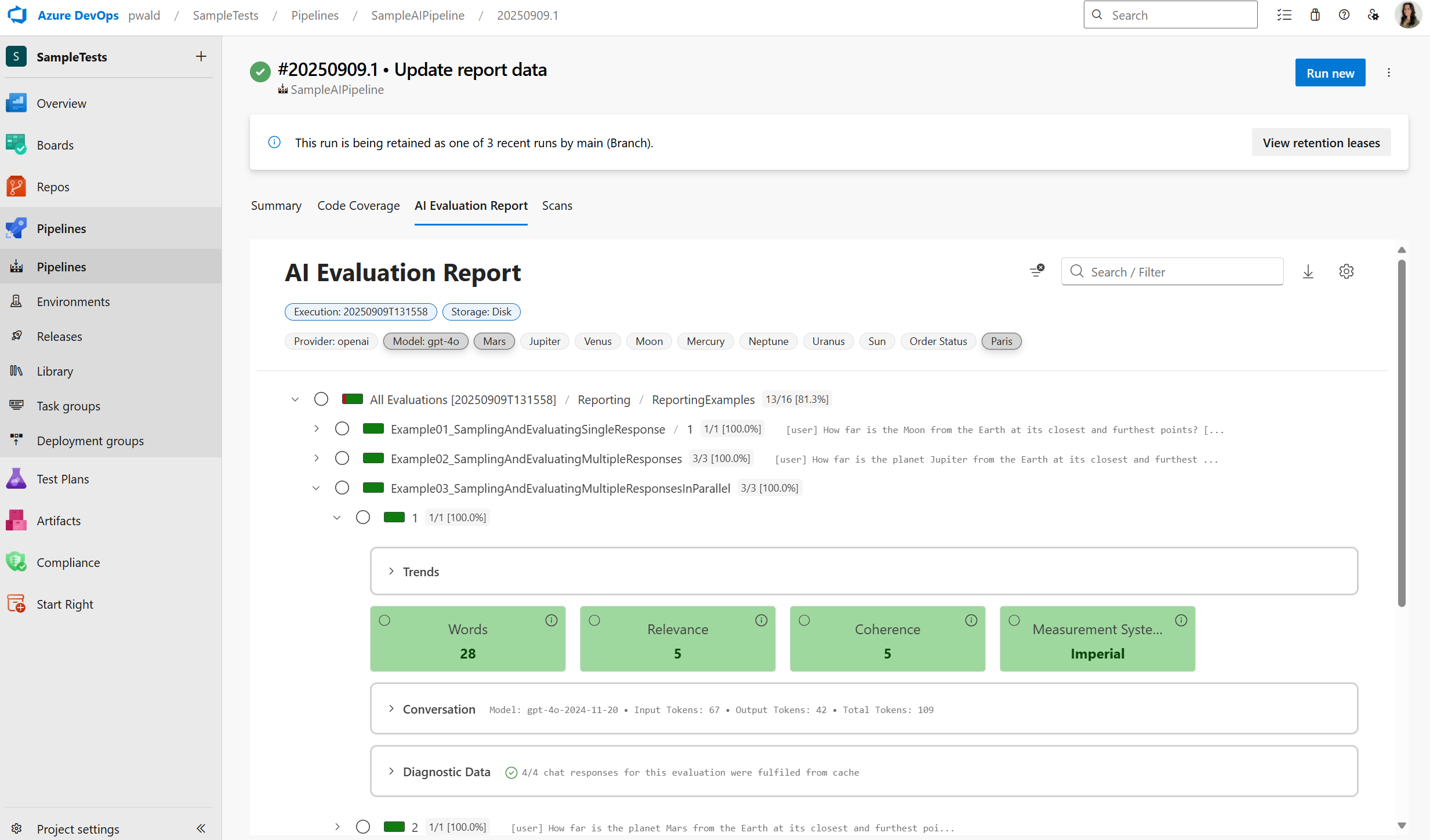Open the help question mark icon
The width and height of the screenshot is (1430, 840).
pyautogui.click(x=1344, y=15)
